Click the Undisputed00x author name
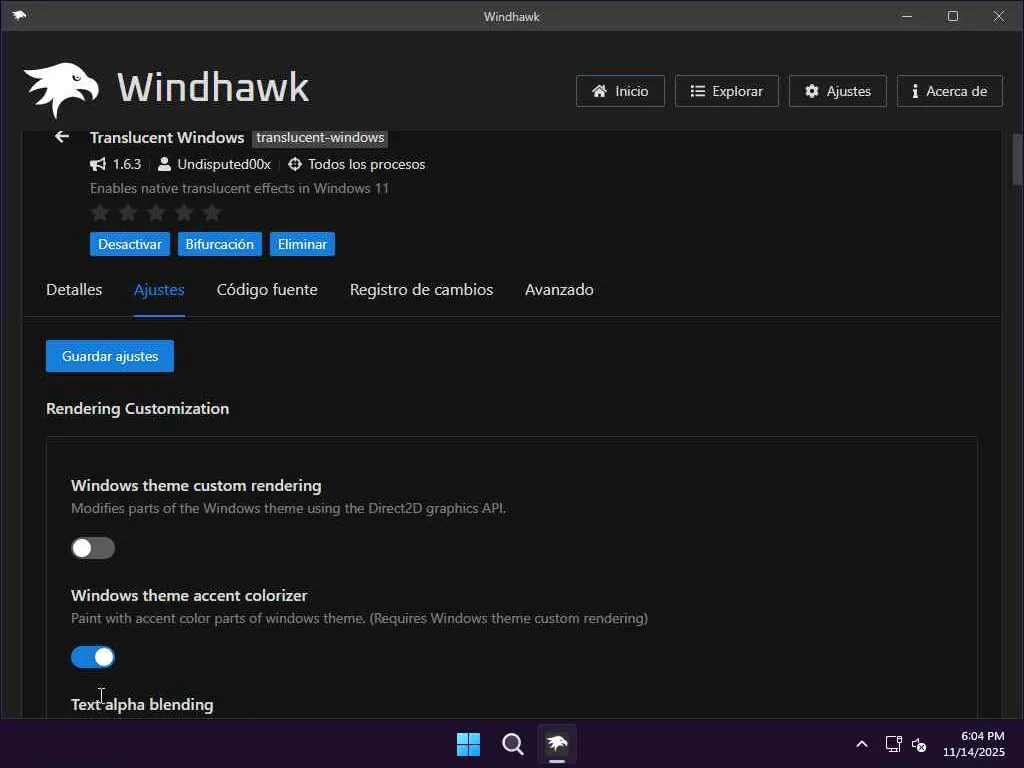Image resolution: width=1024 pixels, height=768 pixels. click(x=224, y=164)
